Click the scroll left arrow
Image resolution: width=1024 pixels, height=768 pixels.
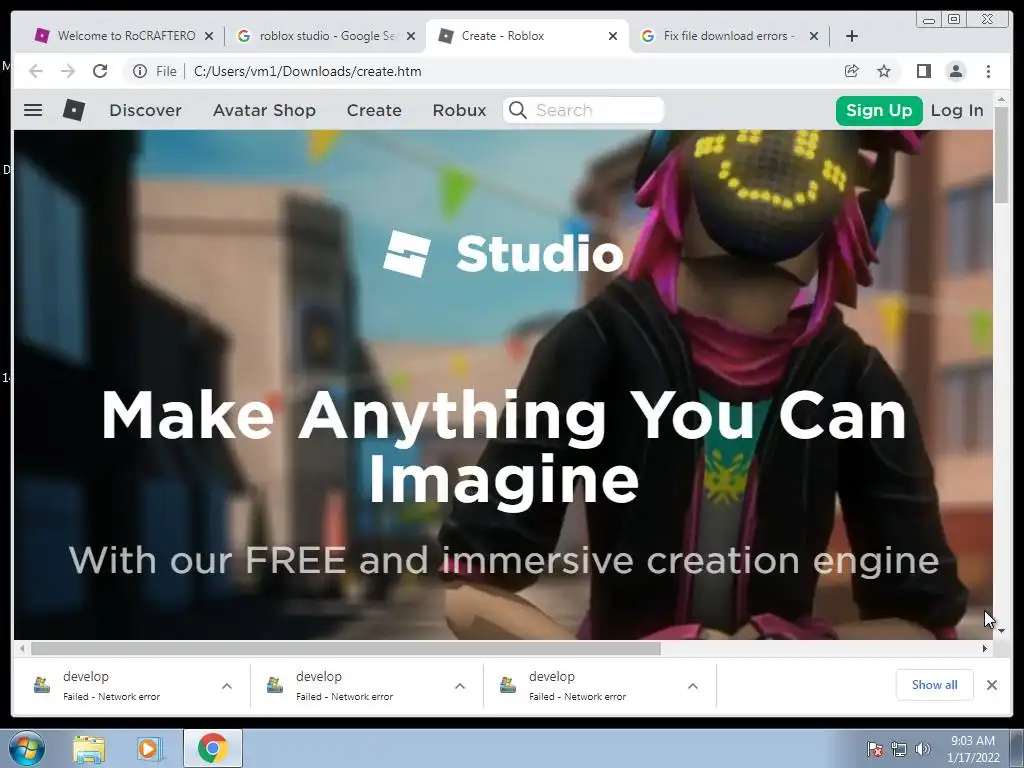[22, 648]
